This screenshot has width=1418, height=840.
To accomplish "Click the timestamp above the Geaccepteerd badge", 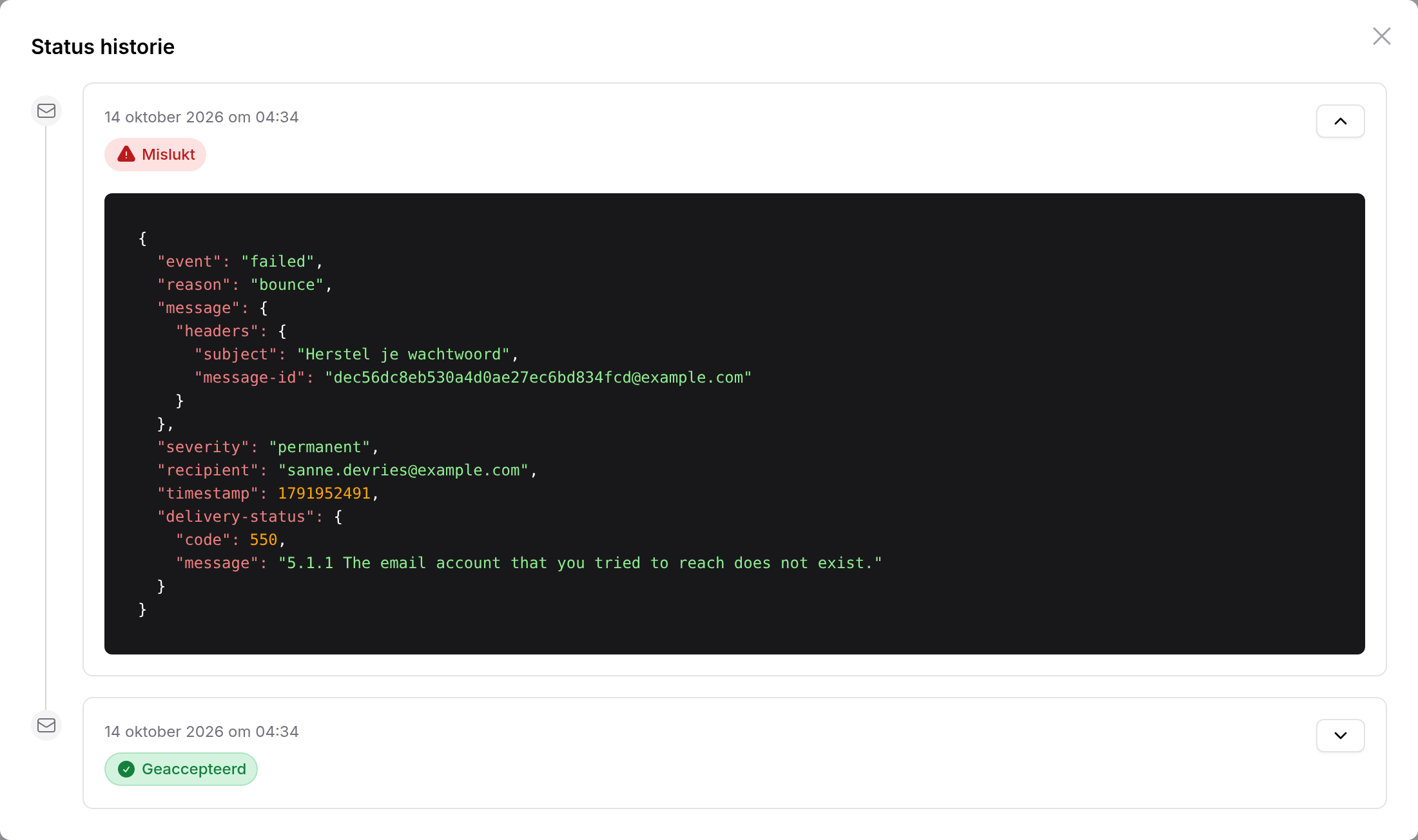I will pos(202,732).
